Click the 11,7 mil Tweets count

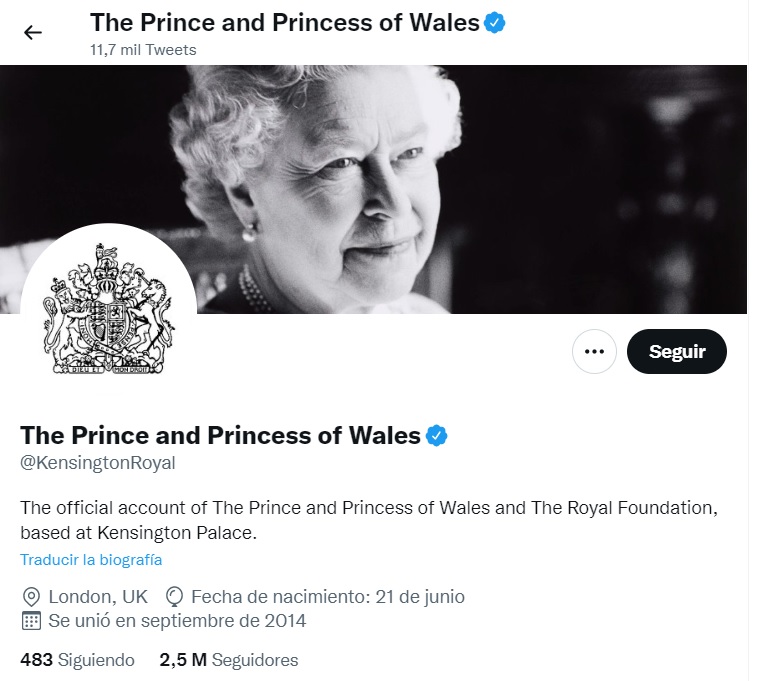[143, 50]
